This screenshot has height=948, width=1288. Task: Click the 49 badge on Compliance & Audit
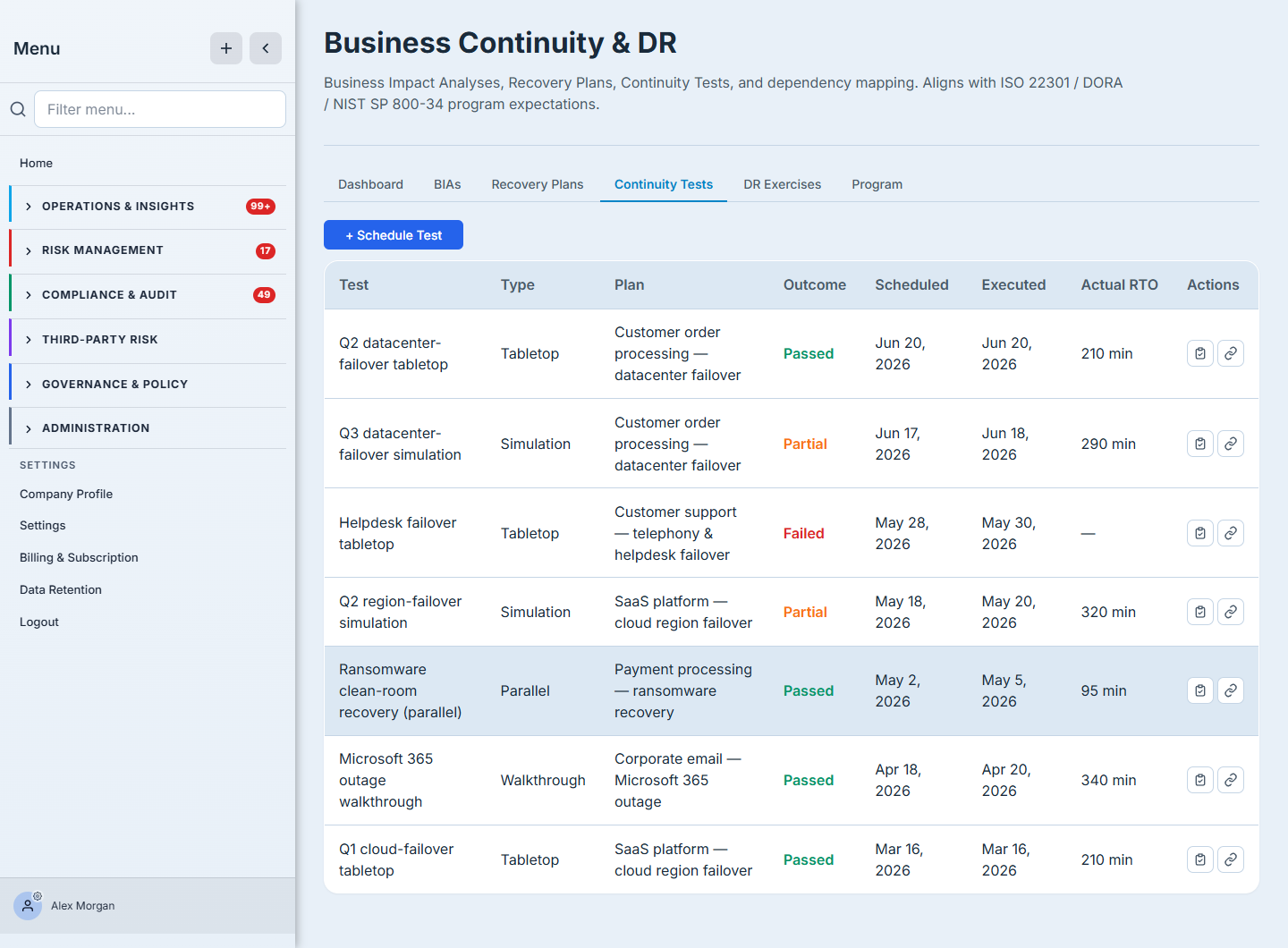pos(264,295)
